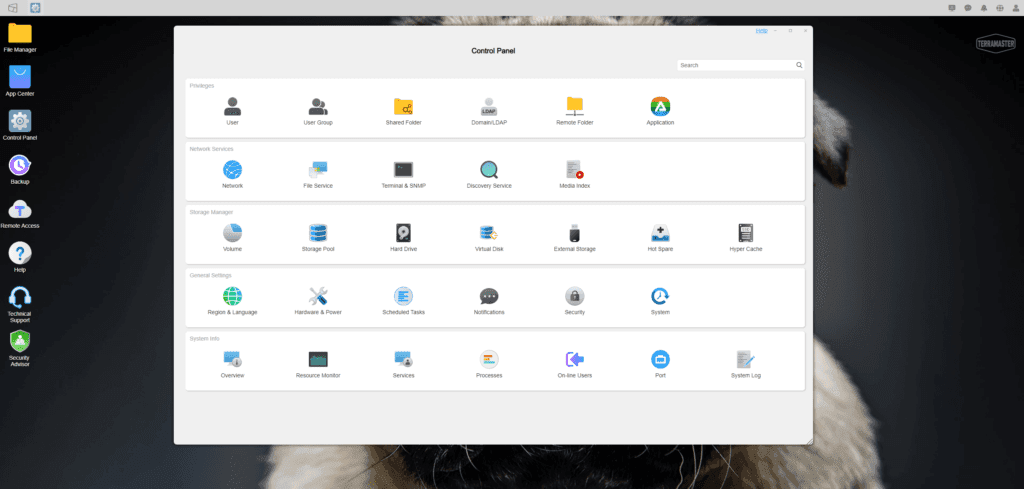Launch Security Advisor desktop shortcut
The image size is (1024, 489).
point(20,343)
